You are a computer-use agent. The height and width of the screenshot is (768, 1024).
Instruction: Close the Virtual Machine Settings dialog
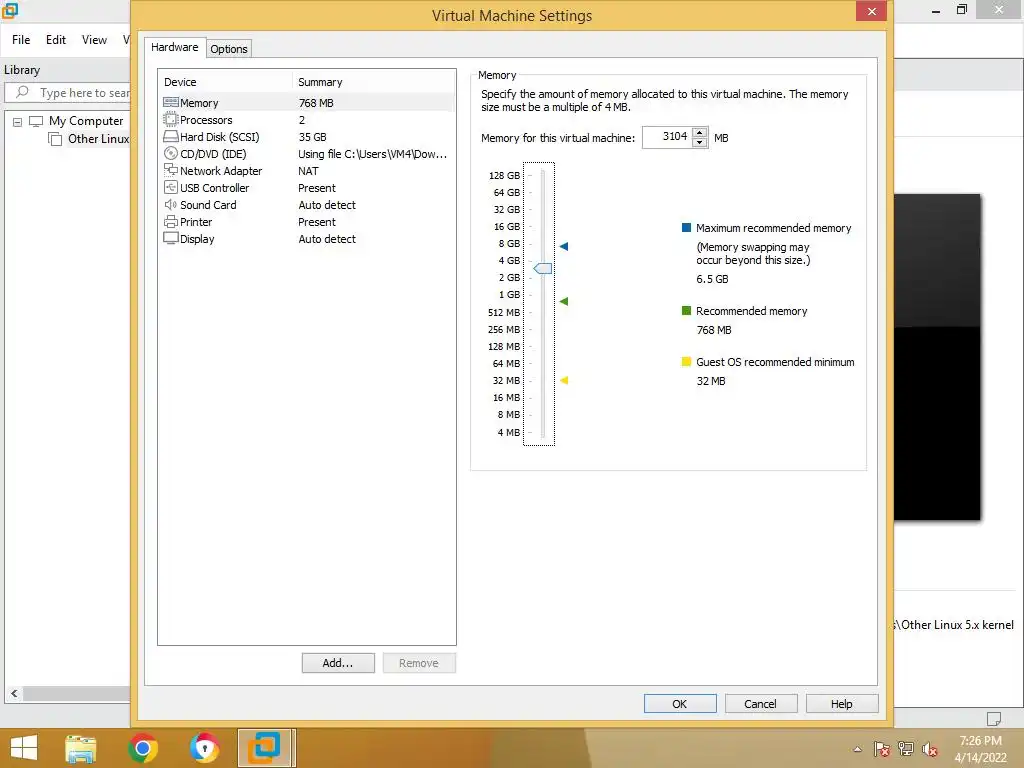click(871, 11)
